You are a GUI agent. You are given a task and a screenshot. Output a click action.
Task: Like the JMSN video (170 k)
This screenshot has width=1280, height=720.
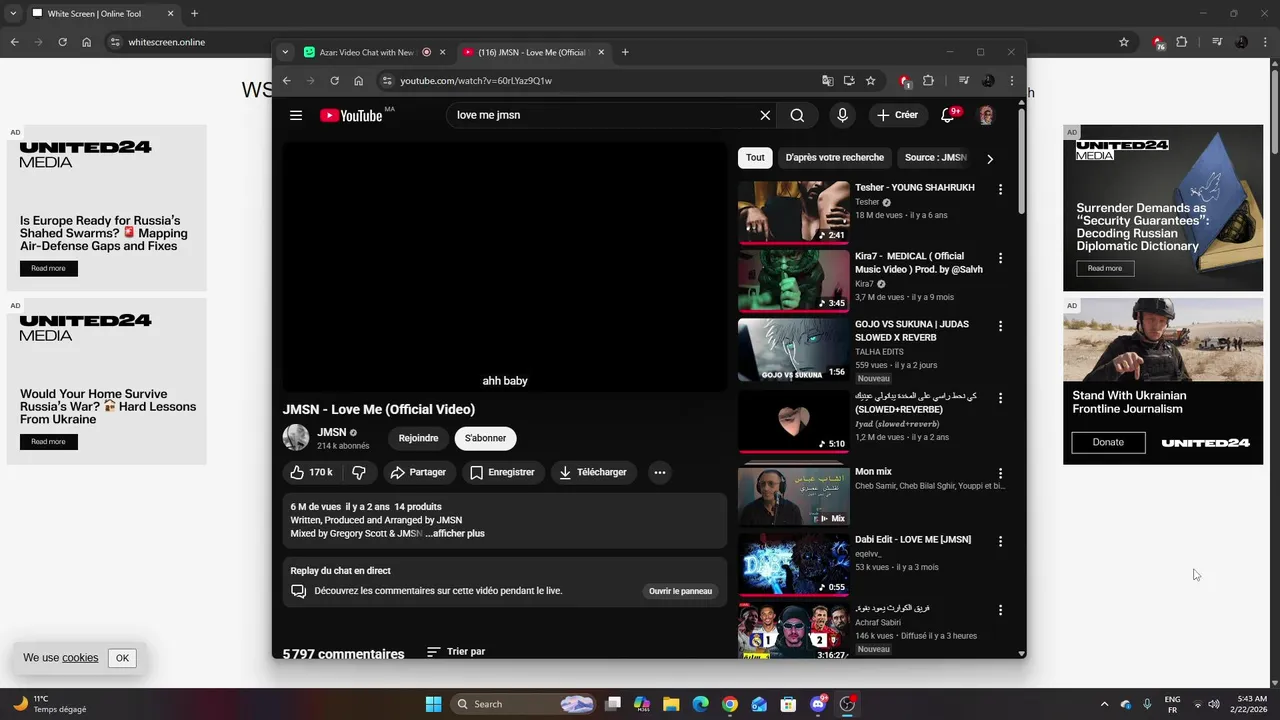coord(312,472)
